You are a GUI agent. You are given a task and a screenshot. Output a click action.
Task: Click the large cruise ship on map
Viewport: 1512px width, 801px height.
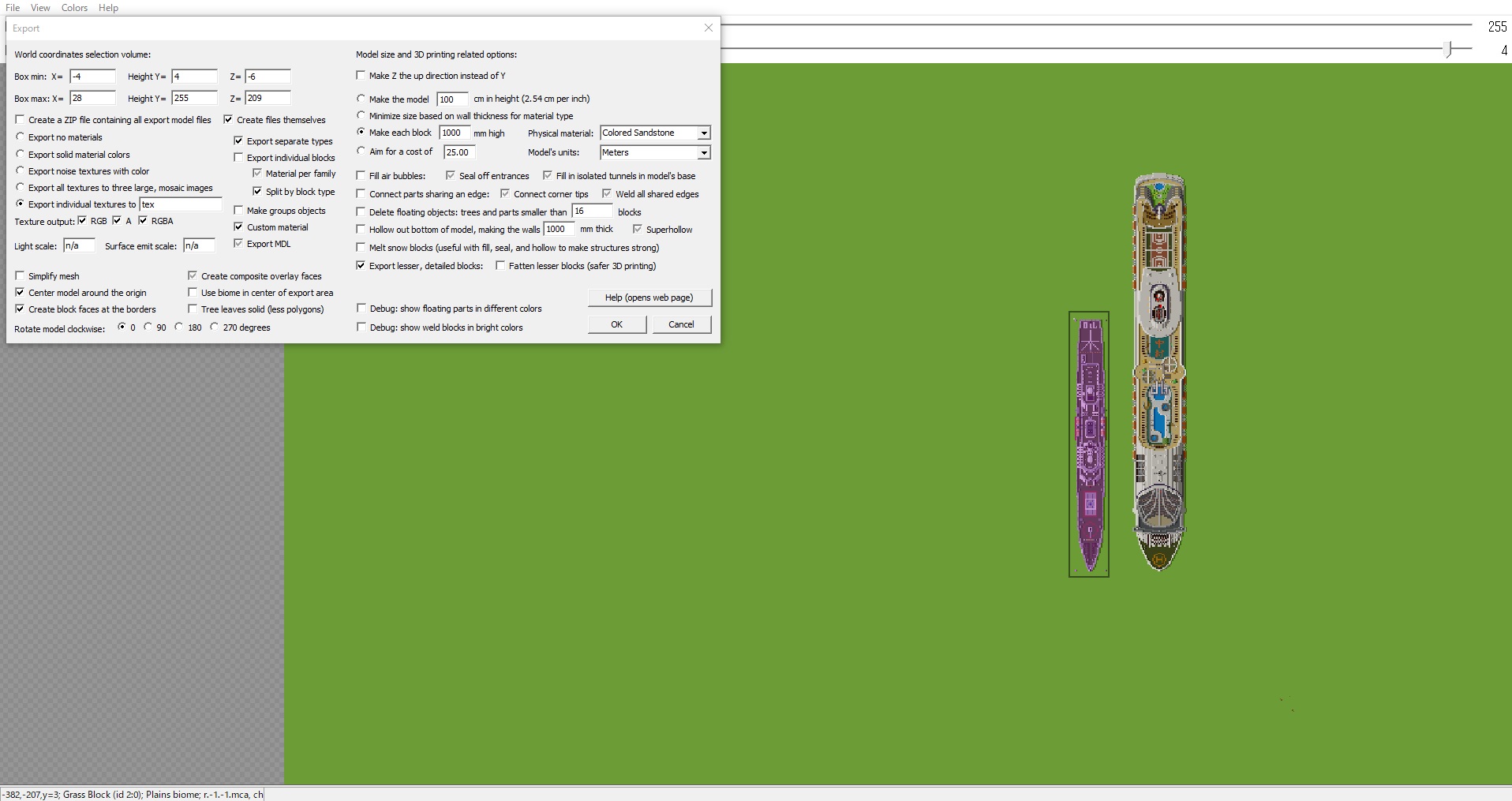(1159, 371)
